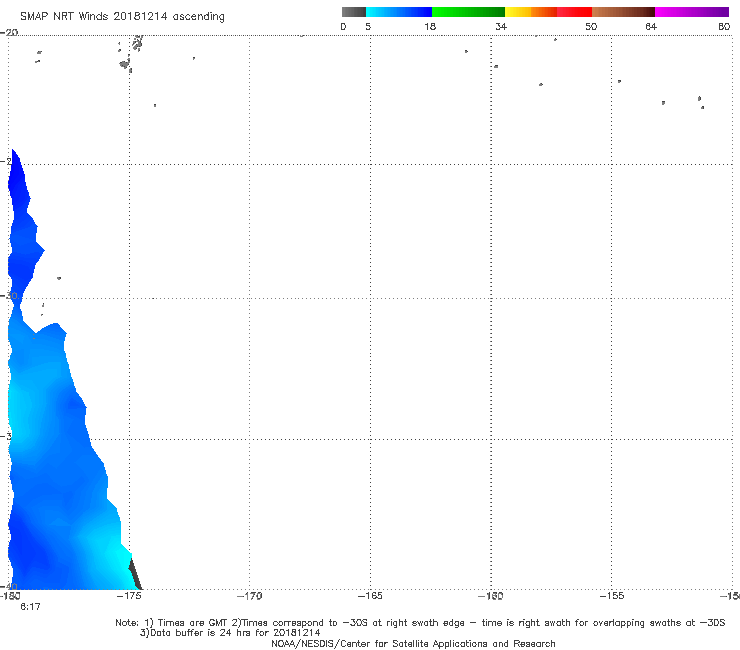Image resolution: width=740 pixels, height=650 pixels.
Task: Click the dark gray low-wind patch at the swath's bottom edge
Action: tap(135, 574)
